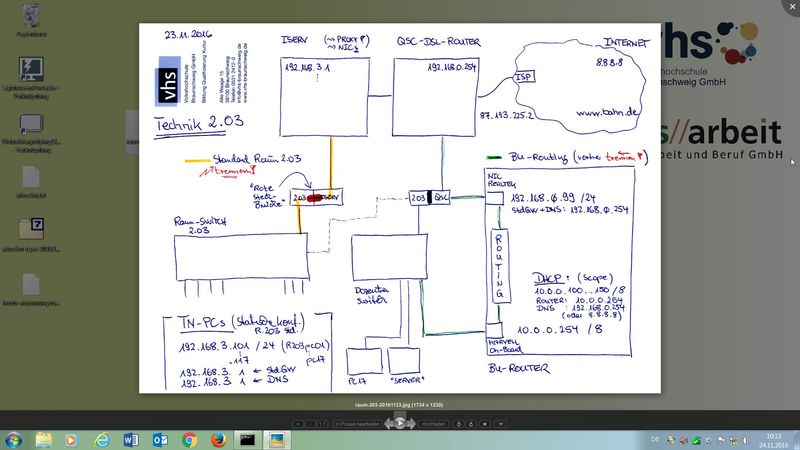The width and height of the screenshot is (800, 450).
Task: Click the taskbar clock showing 10:13
Action: [773, 440]
